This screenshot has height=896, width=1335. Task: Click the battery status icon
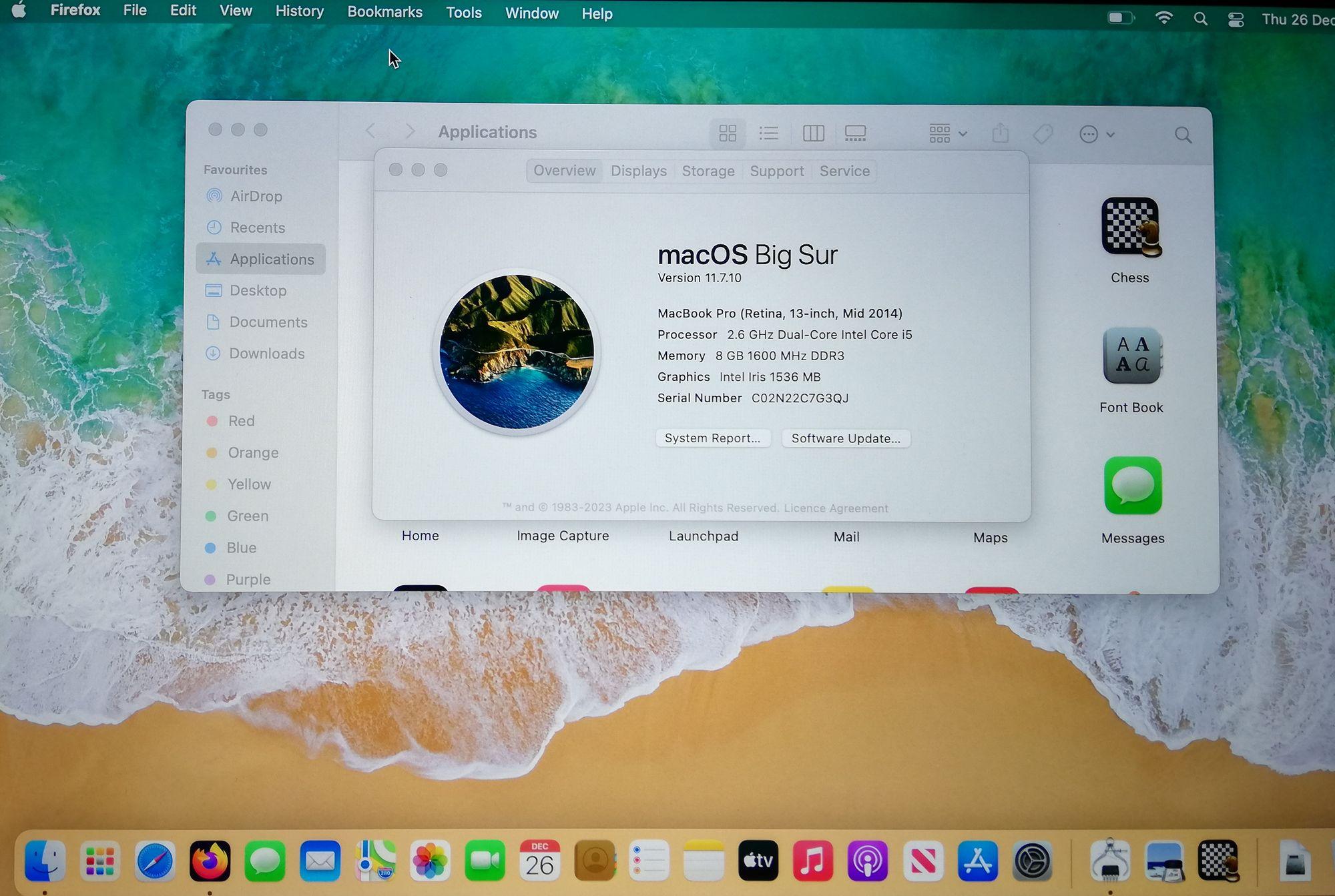[x=1121, y=18]
